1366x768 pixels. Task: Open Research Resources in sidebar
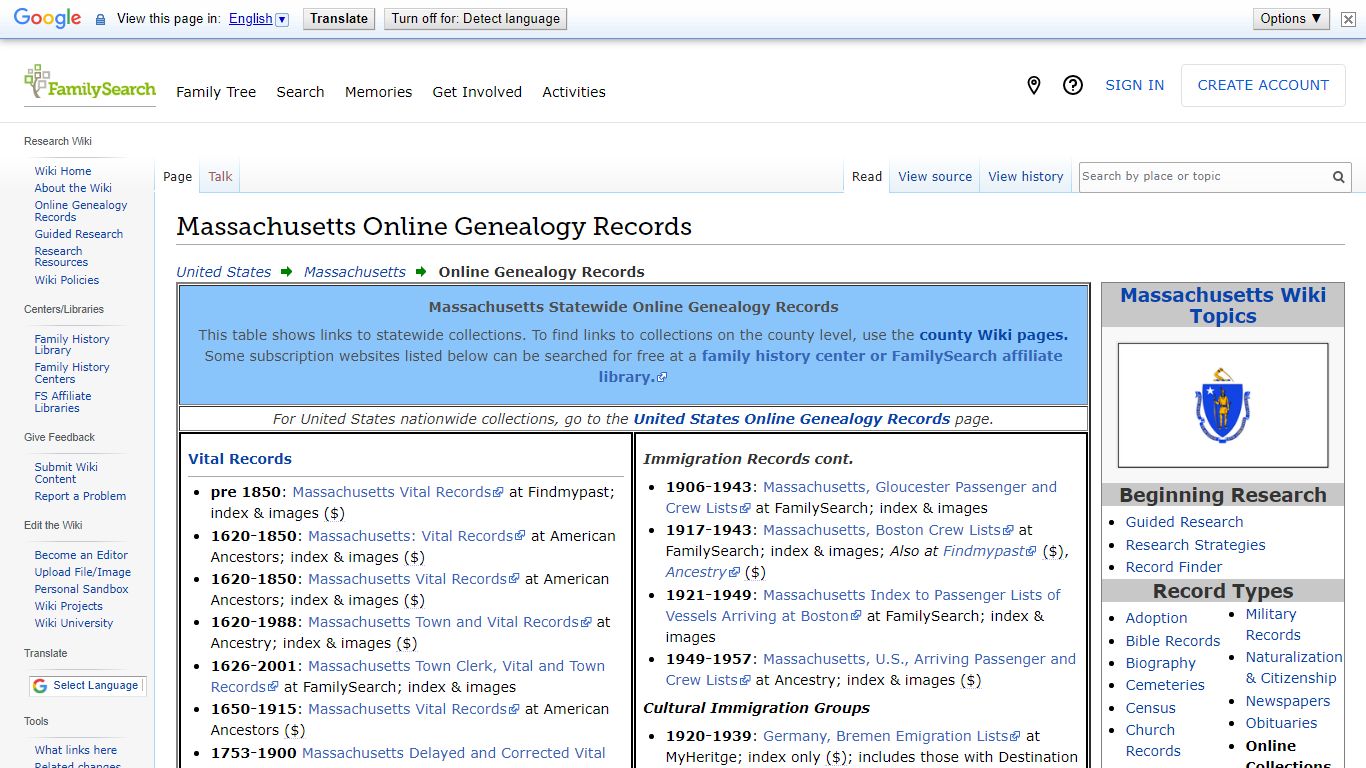click(x=61, y=257)
